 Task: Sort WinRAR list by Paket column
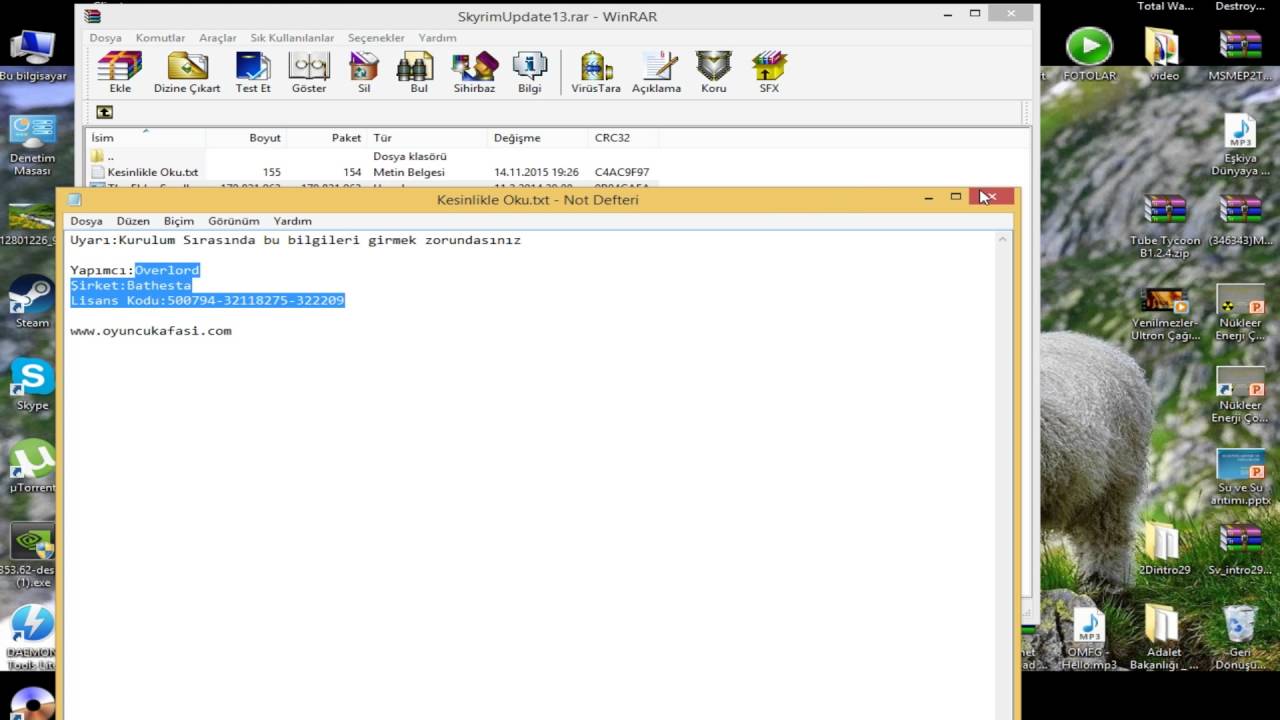[327, 138]
